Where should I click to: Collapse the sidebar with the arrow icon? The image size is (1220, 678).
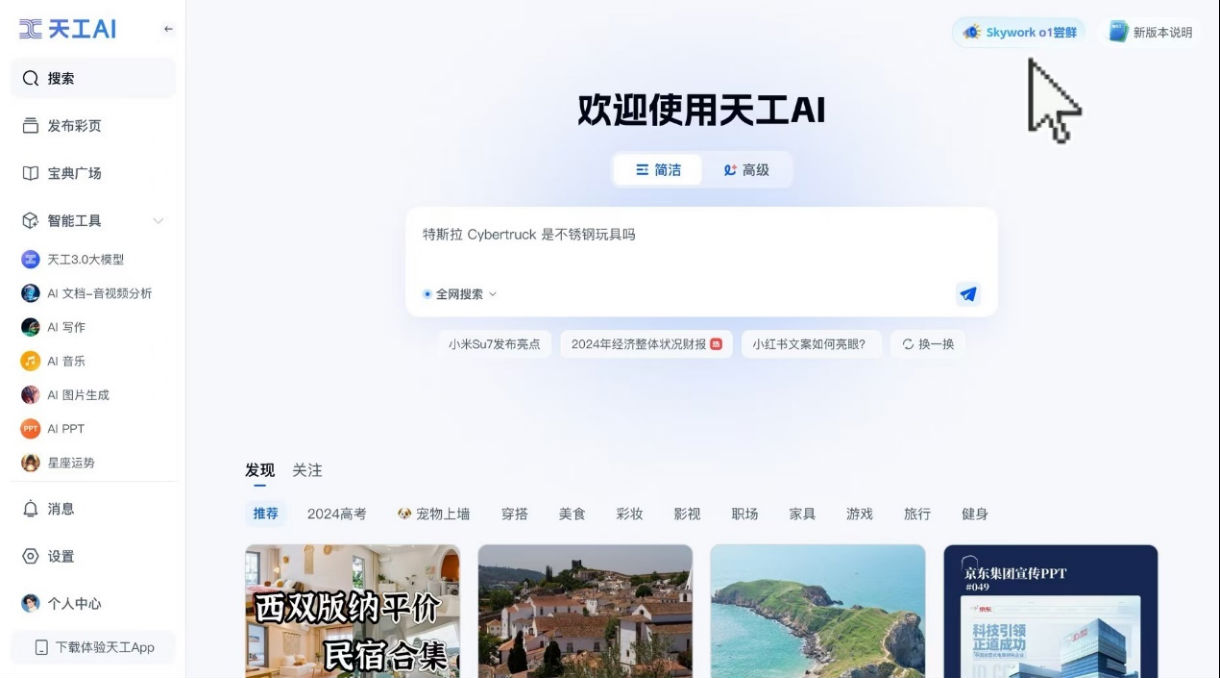[x=168, y=30]
